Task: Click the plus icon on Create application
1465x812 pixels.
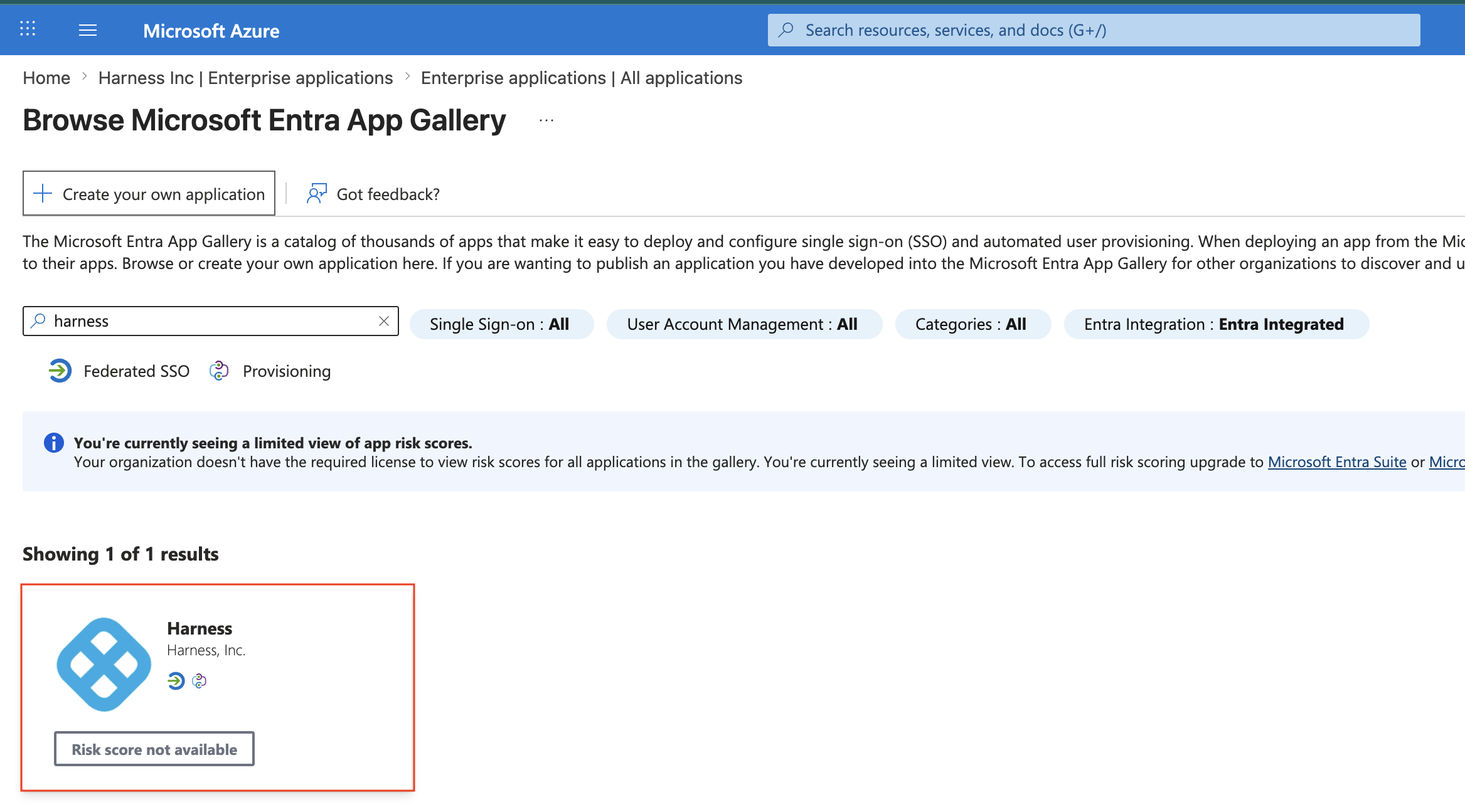Action: (x=43, y=193)
